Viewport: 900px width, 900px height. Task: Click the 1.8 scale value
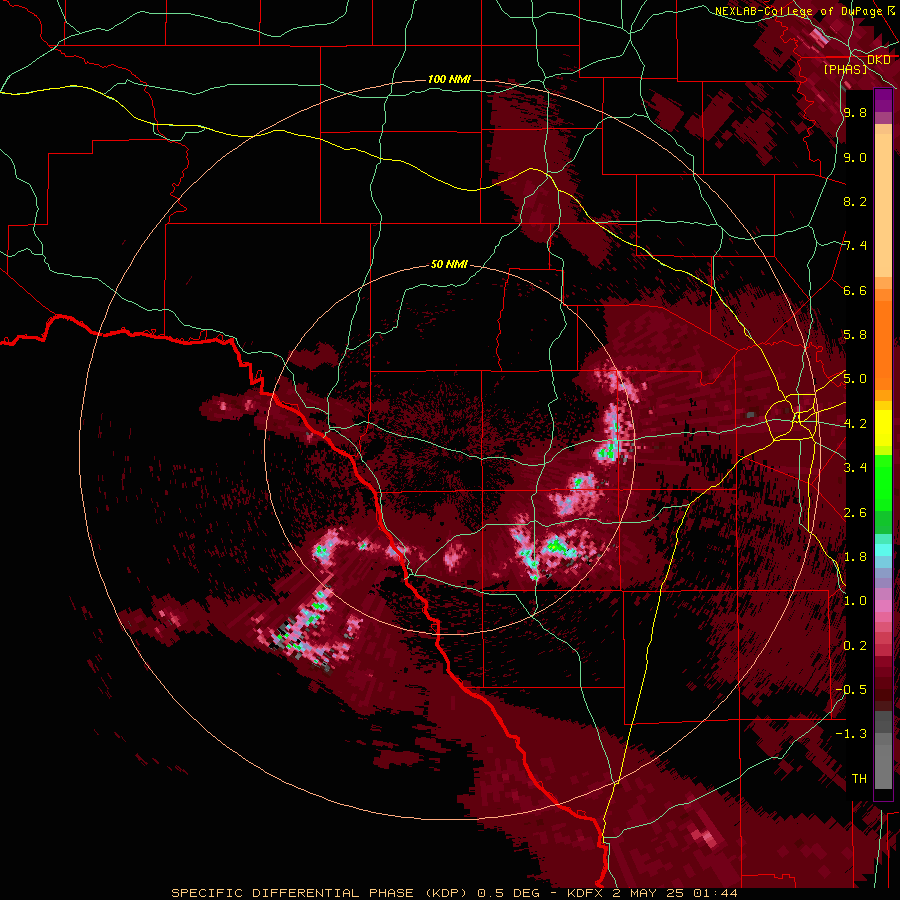click(855, 557)
